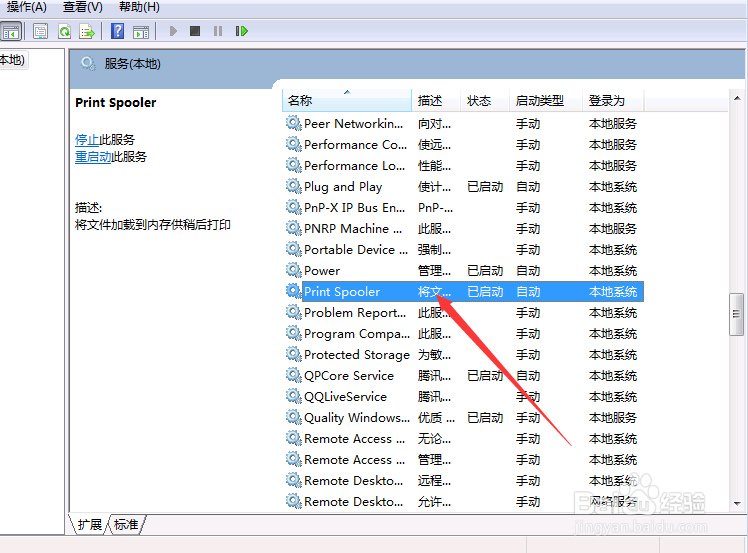
Task: Sort by the 登录为 column header
Action: [613, 101]
